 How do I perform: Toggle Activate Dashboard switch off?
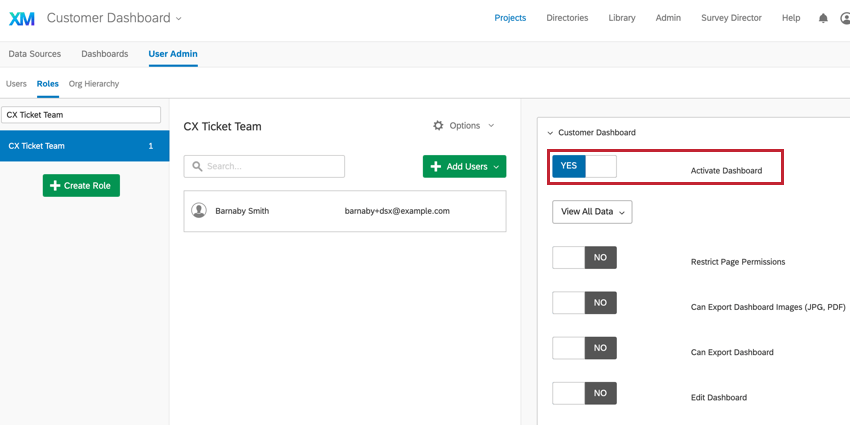[x=584, y=166]
